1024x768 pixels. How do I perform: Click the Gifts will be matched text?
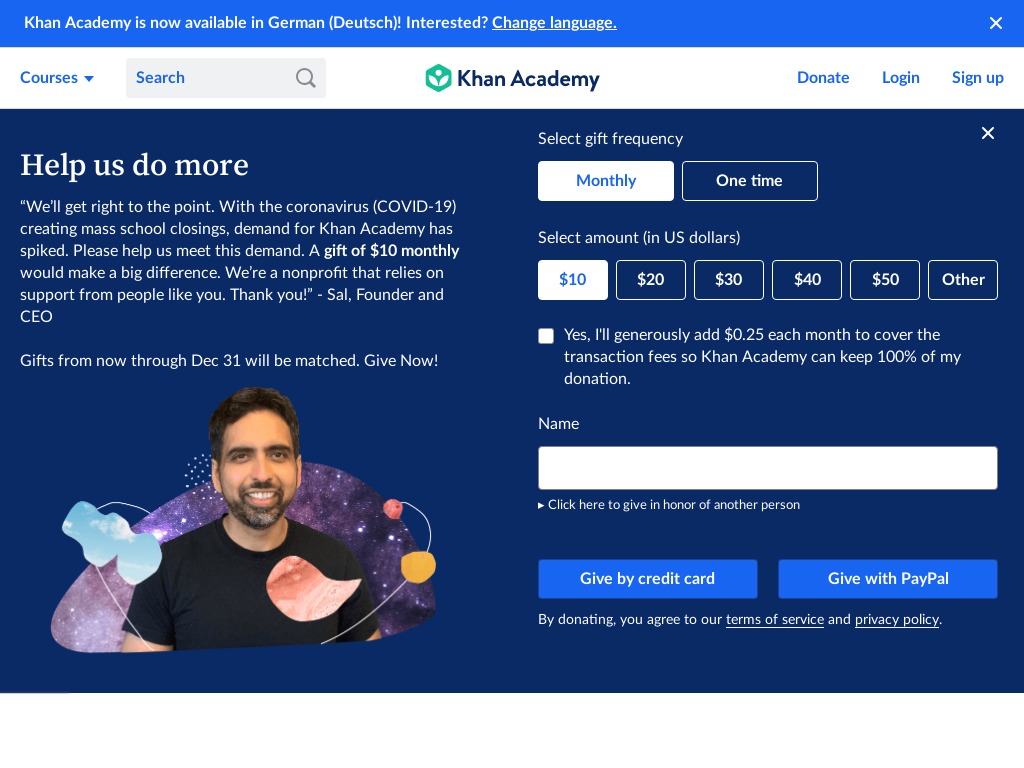pos(229,360)
